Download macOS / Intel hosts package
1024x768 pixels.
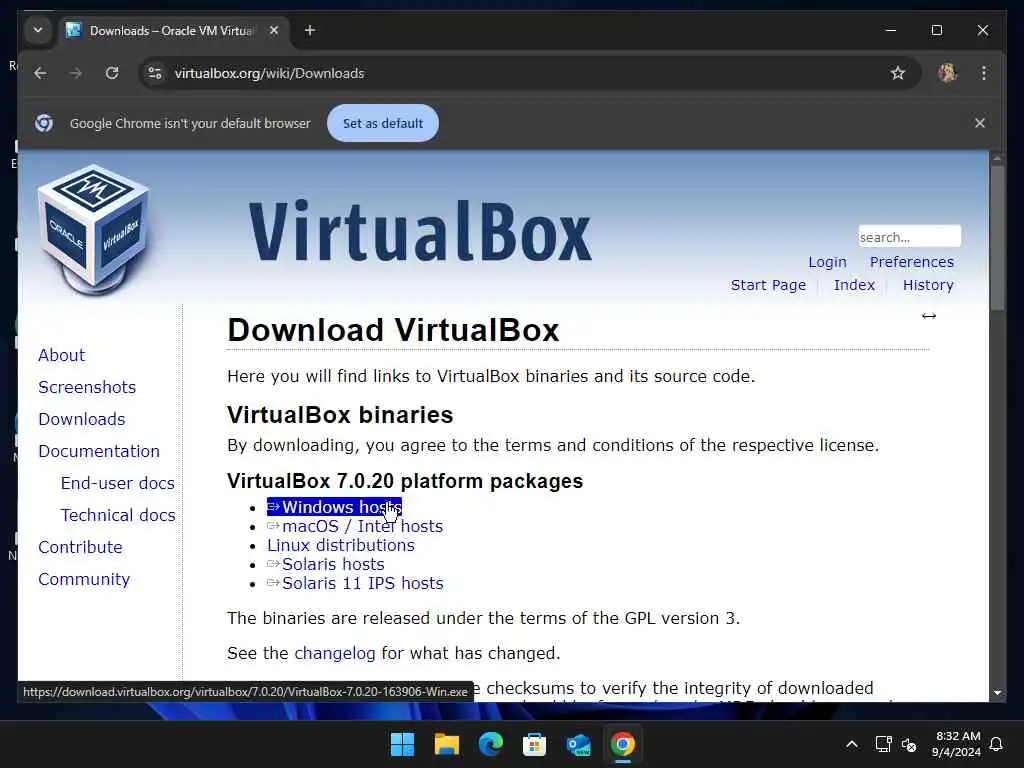tap(355, 526)
